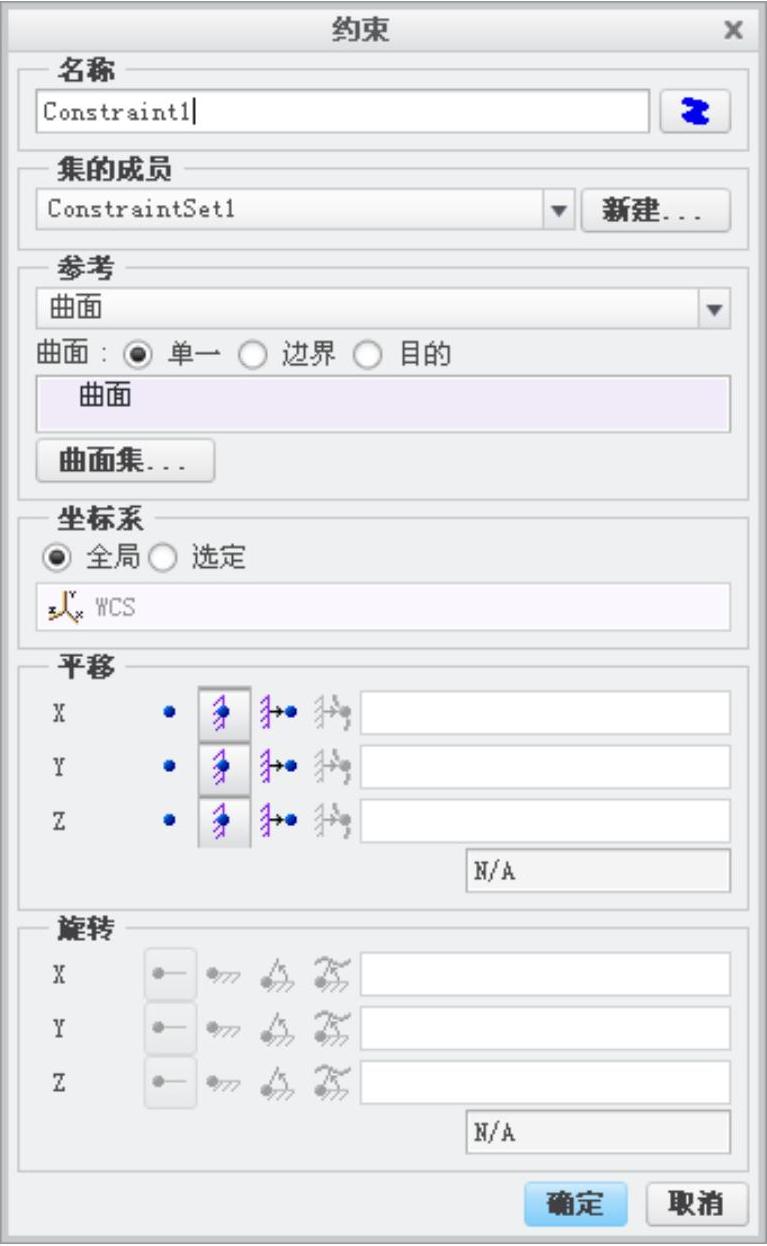
Task: Select Fixed icon for Y translation
Action: click(x=224, y=767)
